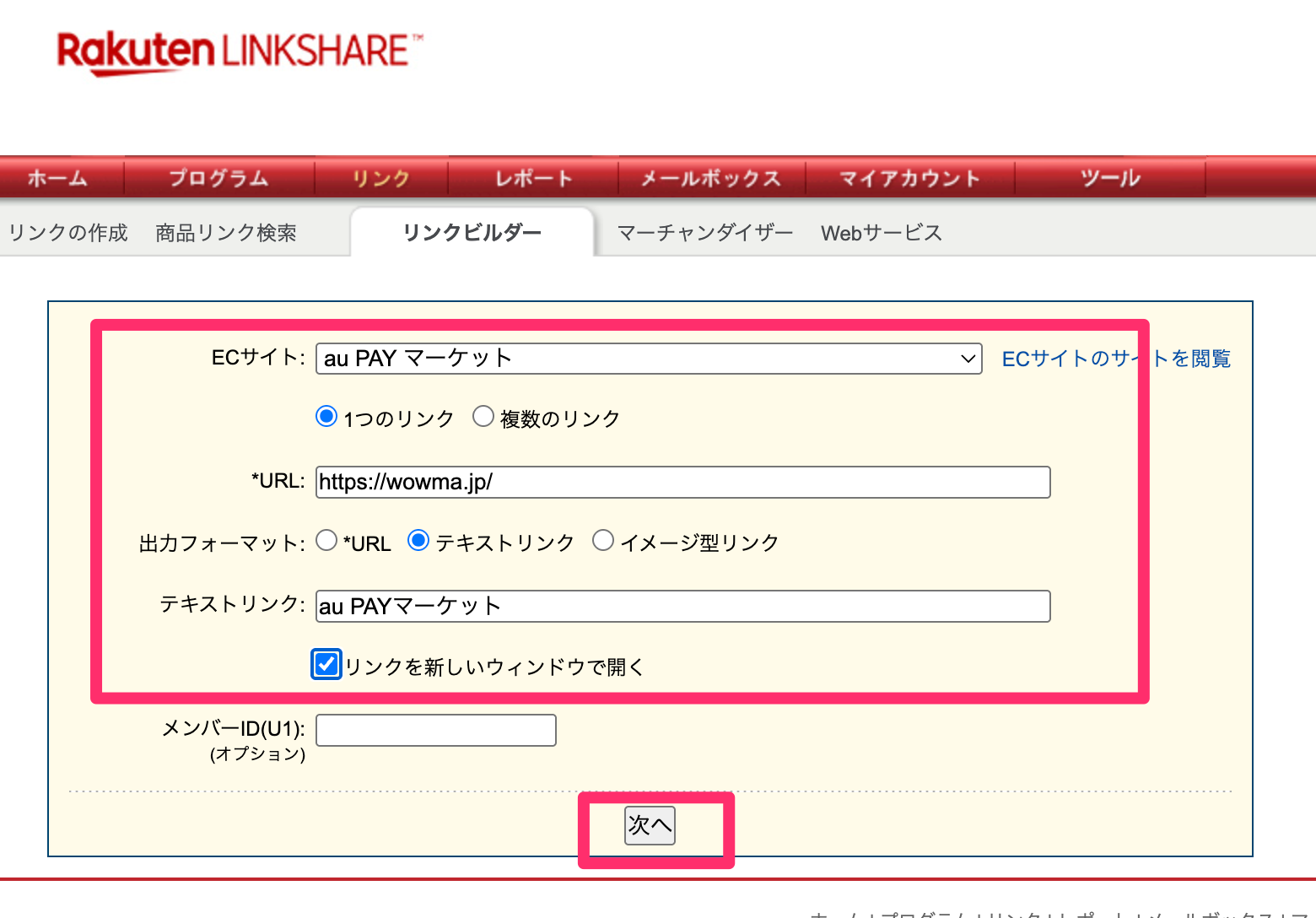The image size is (1316, 918).
Task: Choose *URL as output format
Action: (x=326, y=541)
